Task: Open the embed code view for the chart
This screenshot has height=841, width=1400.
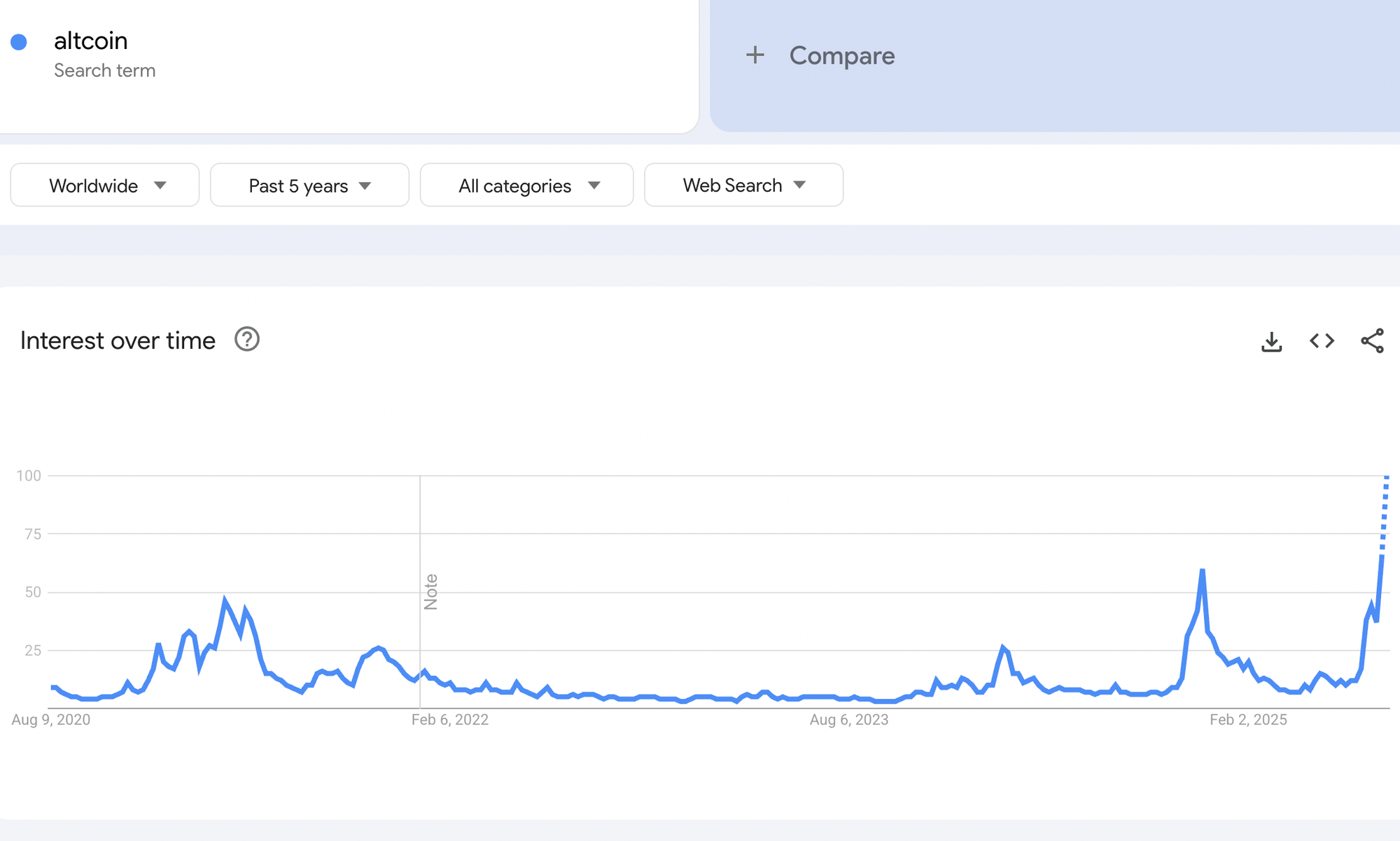Action: pos(1322,341)
